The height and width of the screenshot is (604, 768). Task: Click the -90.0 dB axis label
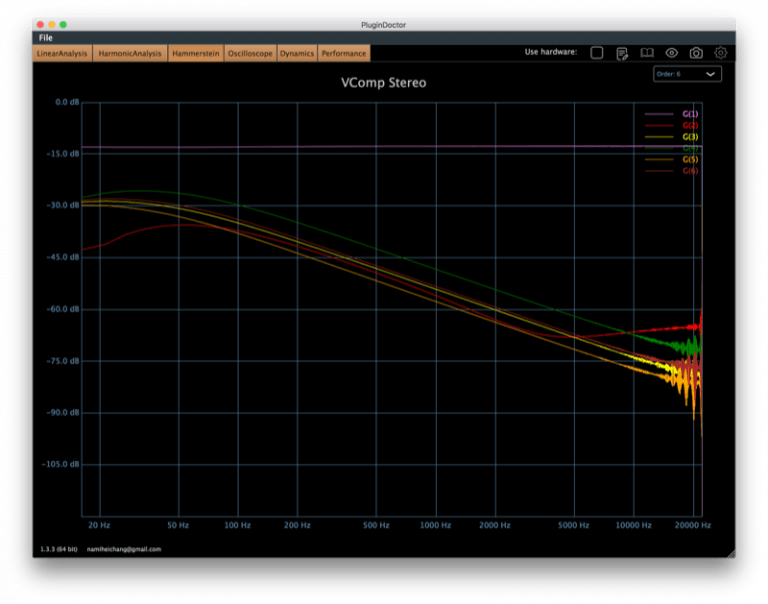(63, 412)
